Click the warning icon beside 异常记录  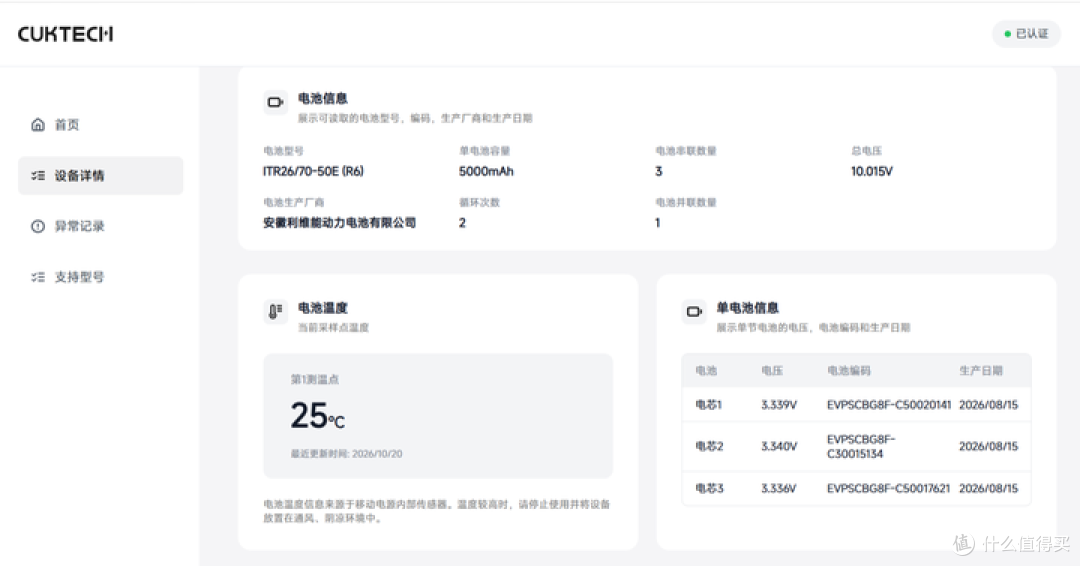click(x=38, y=226)
